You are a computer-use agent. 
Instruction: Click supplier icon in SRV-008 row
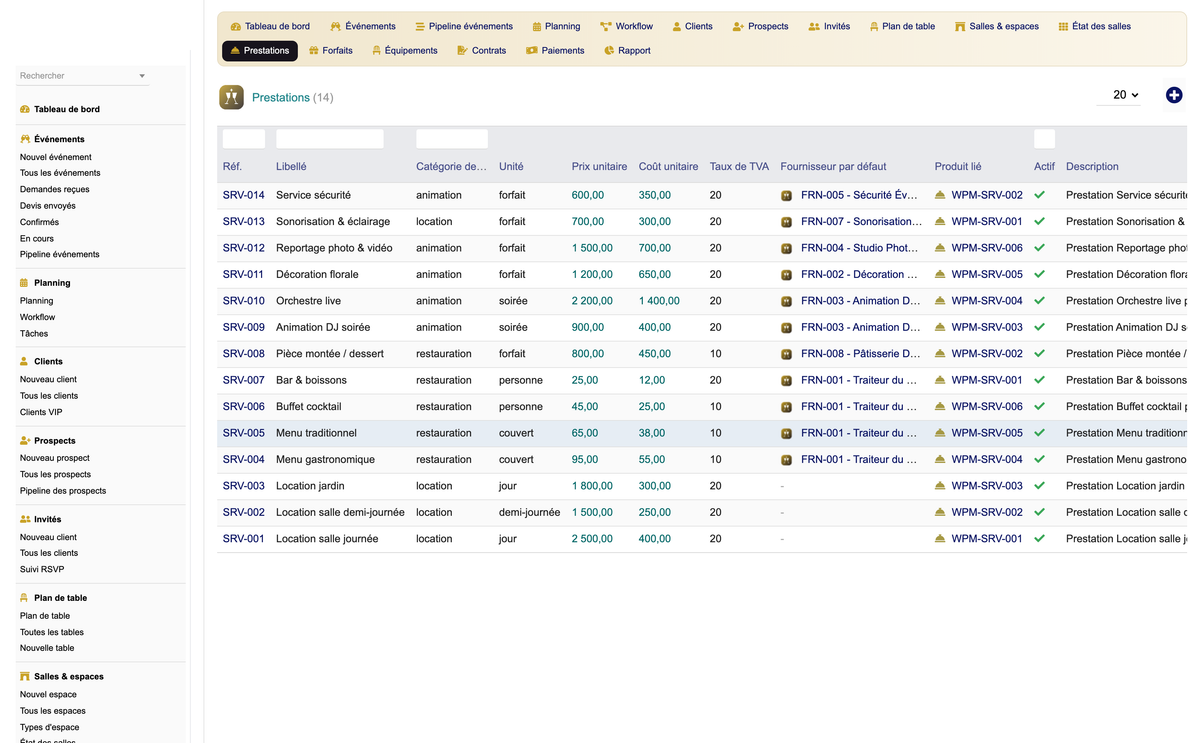pyautogui.click(x=787, y=354)
